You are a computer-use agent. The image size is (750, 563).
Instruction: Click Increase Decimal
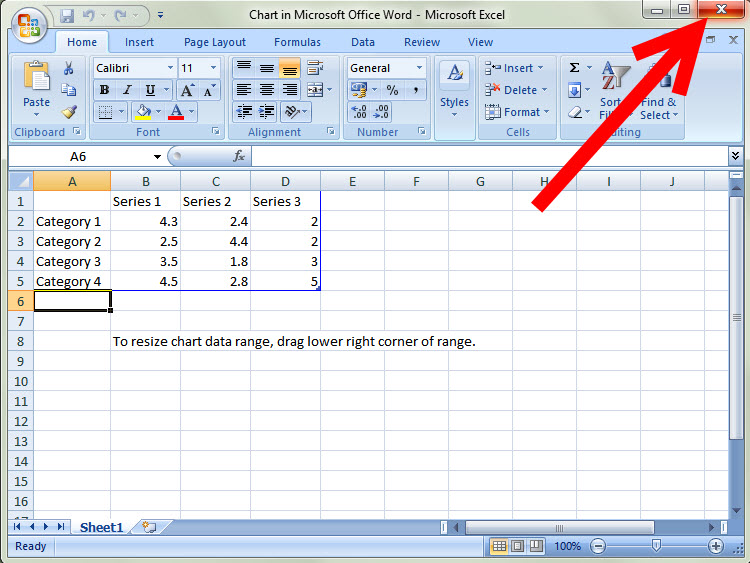click(359, 112)
